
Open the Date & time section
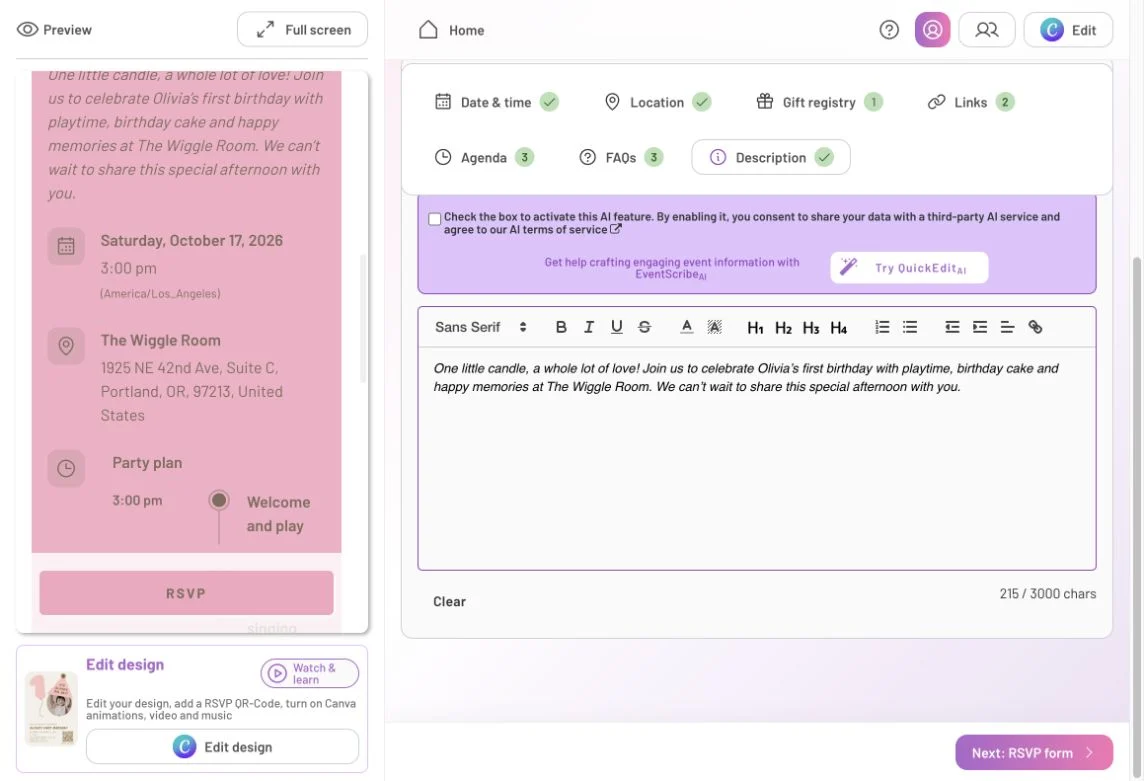click(x=497, y=102)
